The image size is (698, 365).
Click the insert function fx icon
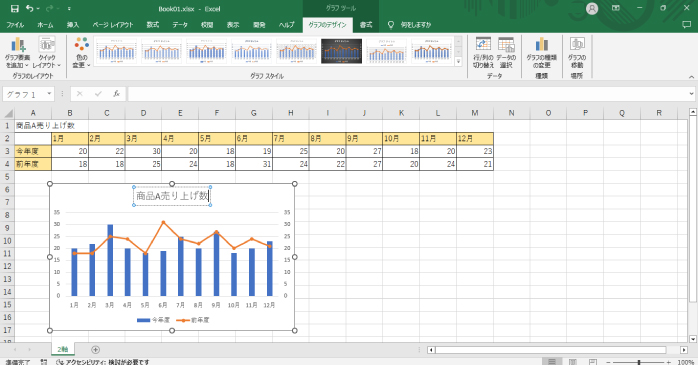click(x=116, y=94)
